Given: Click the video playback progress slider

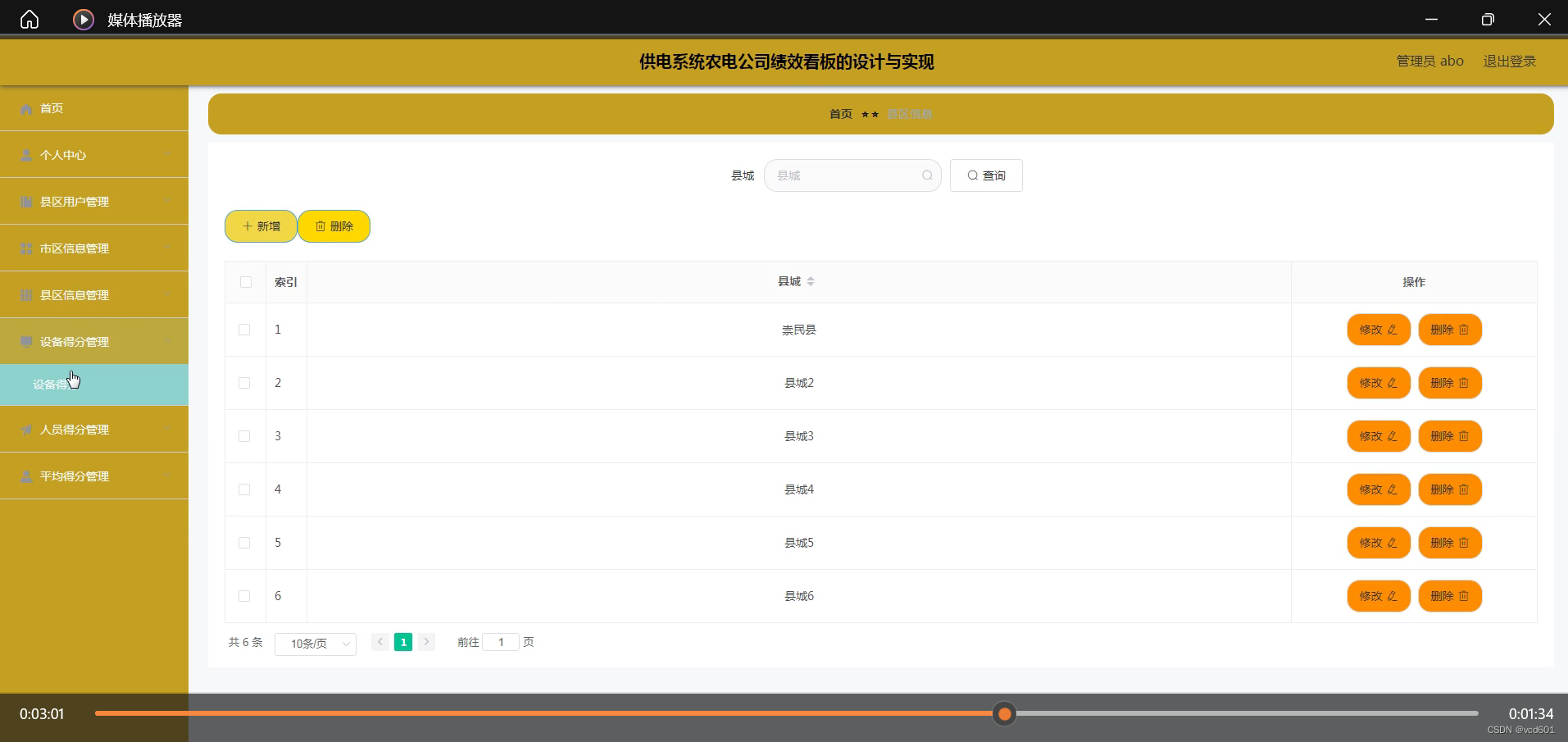Looking at the screenshot, I should pyautogui.click(x=1003, y=713).
